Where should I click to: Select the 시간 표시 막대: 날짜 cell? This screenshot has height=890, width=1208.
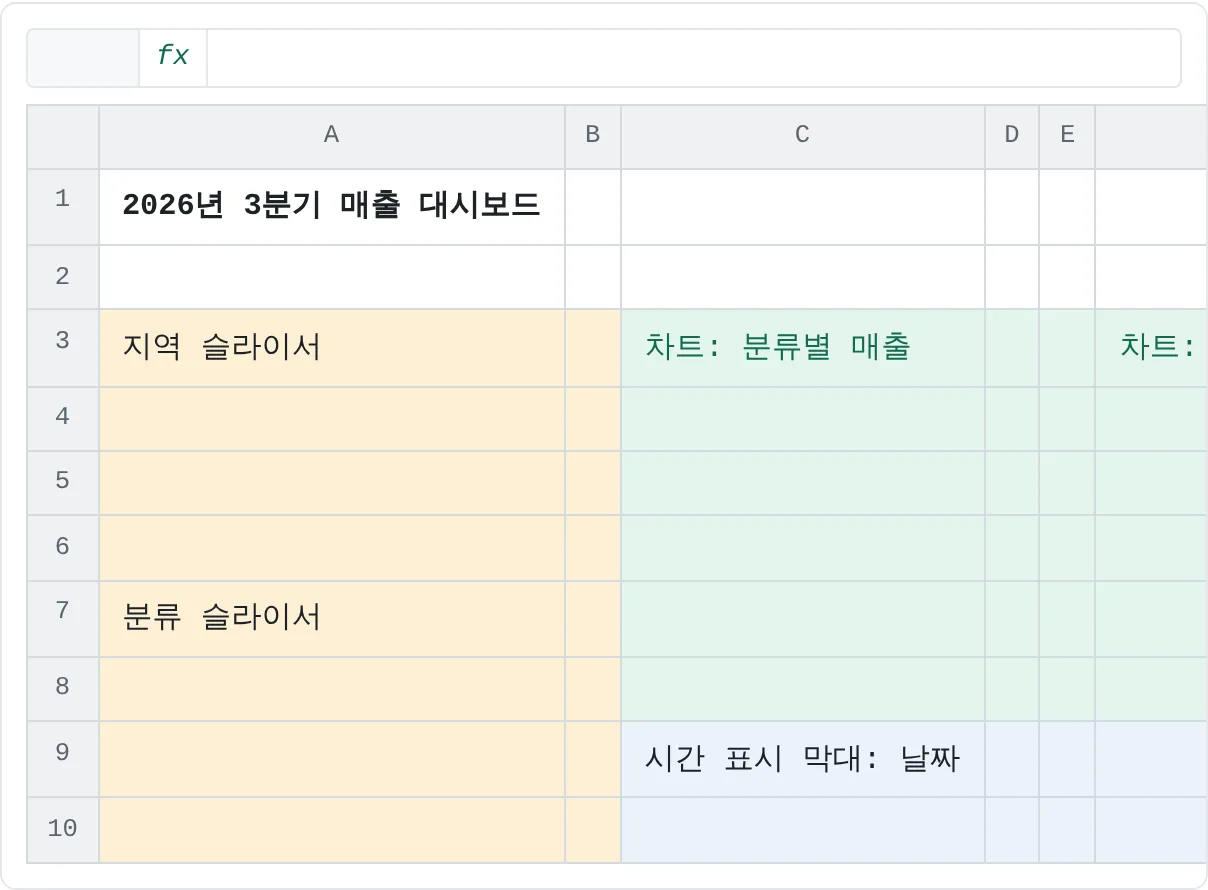pyautogui.click(x=803, y=759)
